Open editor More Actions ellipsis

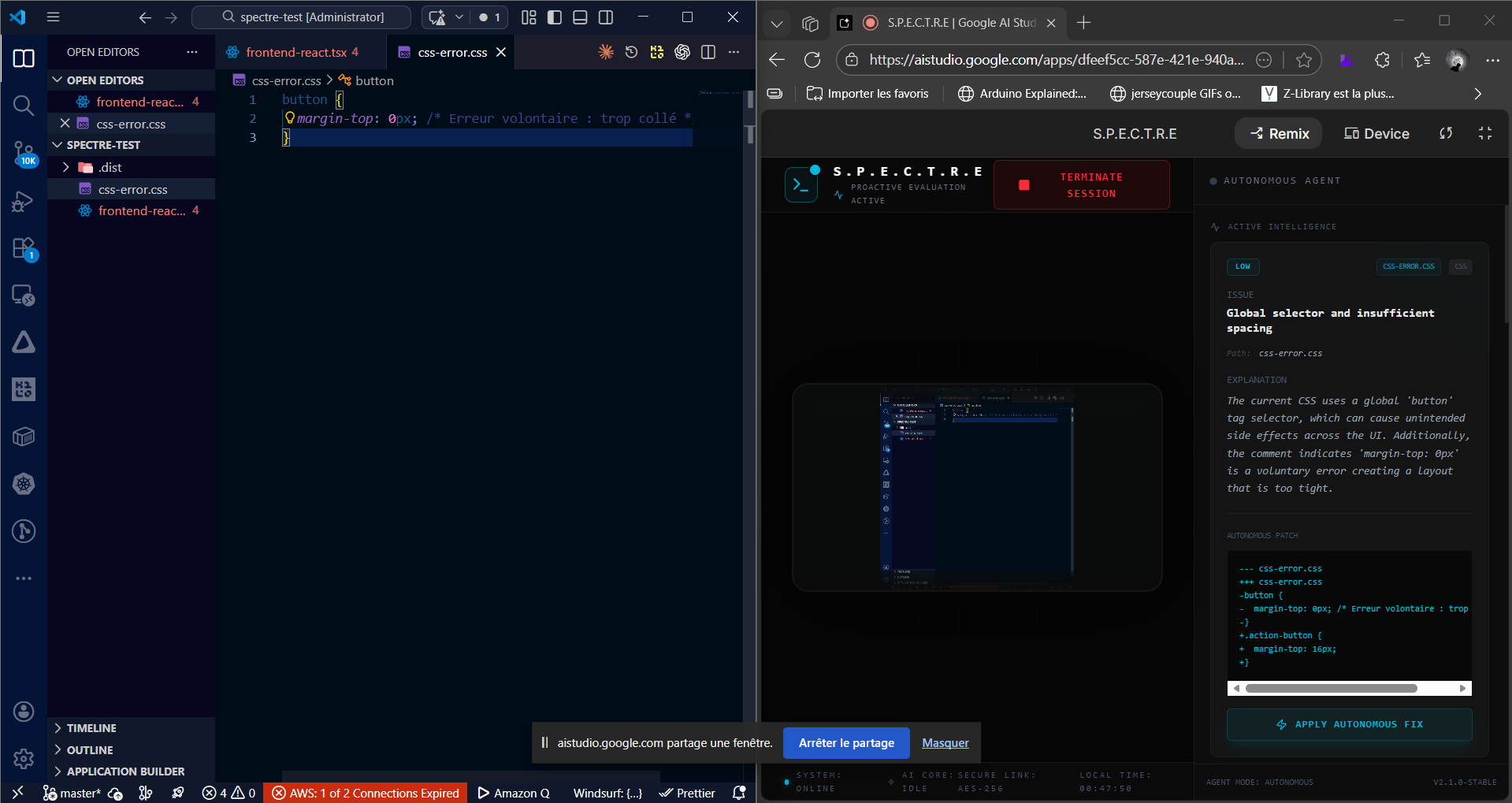[734, 52]
